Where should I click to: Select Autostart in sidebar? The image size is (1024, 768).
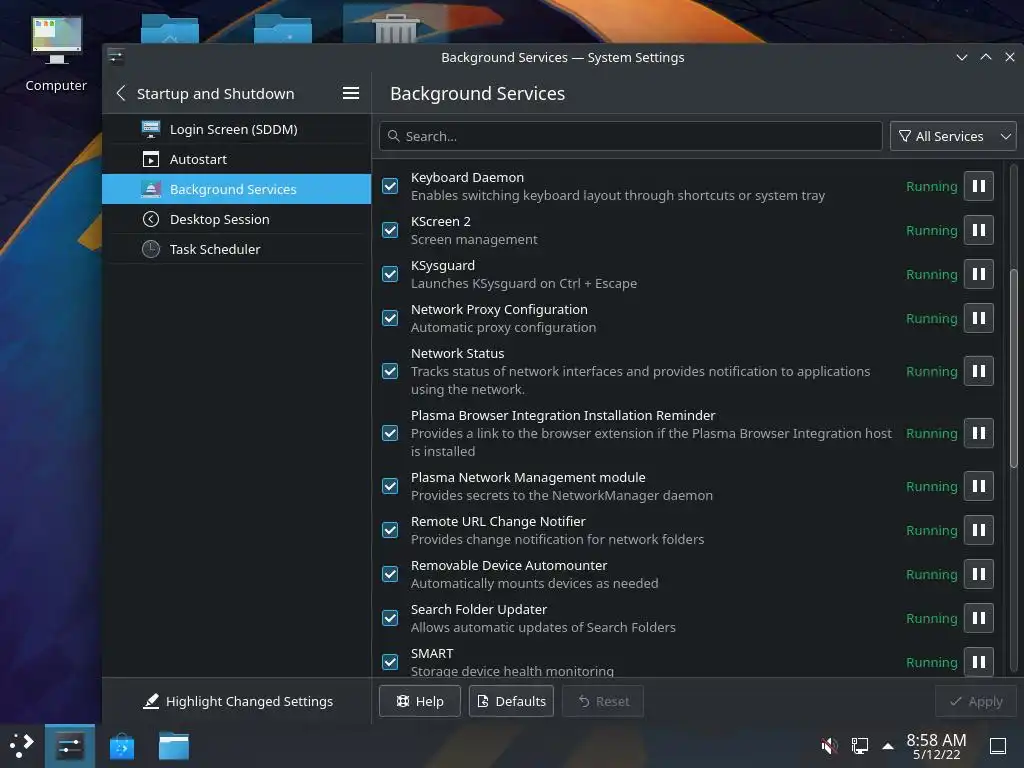236,159
